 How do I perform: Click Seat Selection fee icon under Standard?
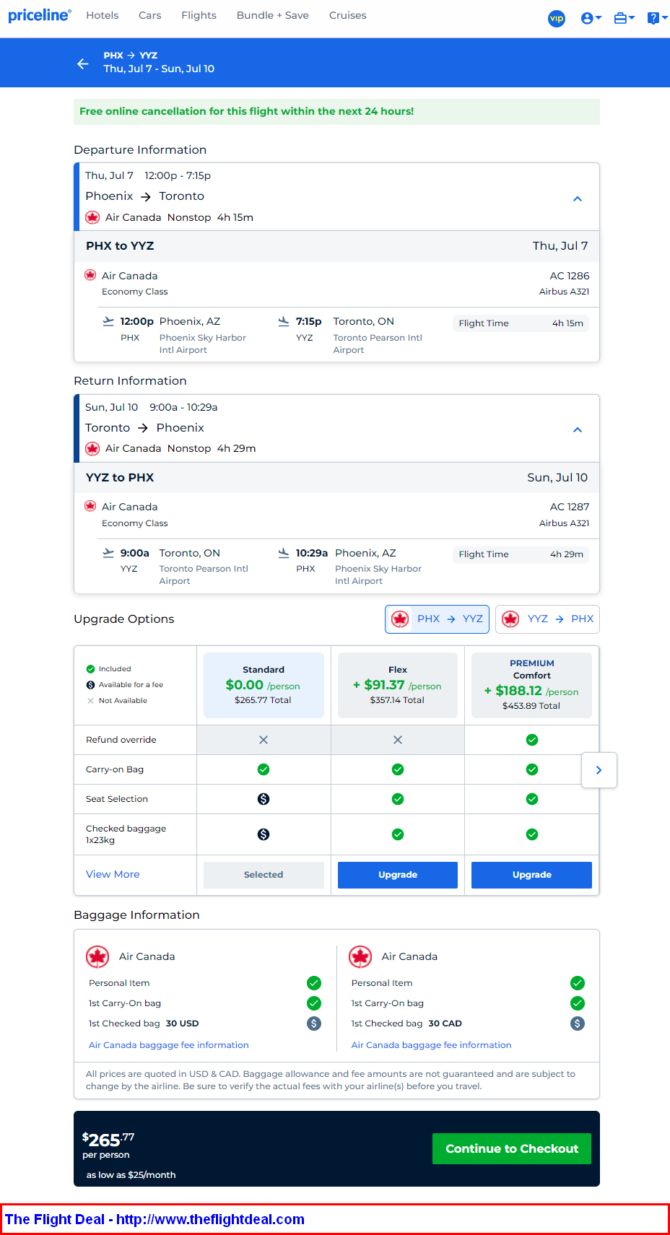[x=264, y=799]
